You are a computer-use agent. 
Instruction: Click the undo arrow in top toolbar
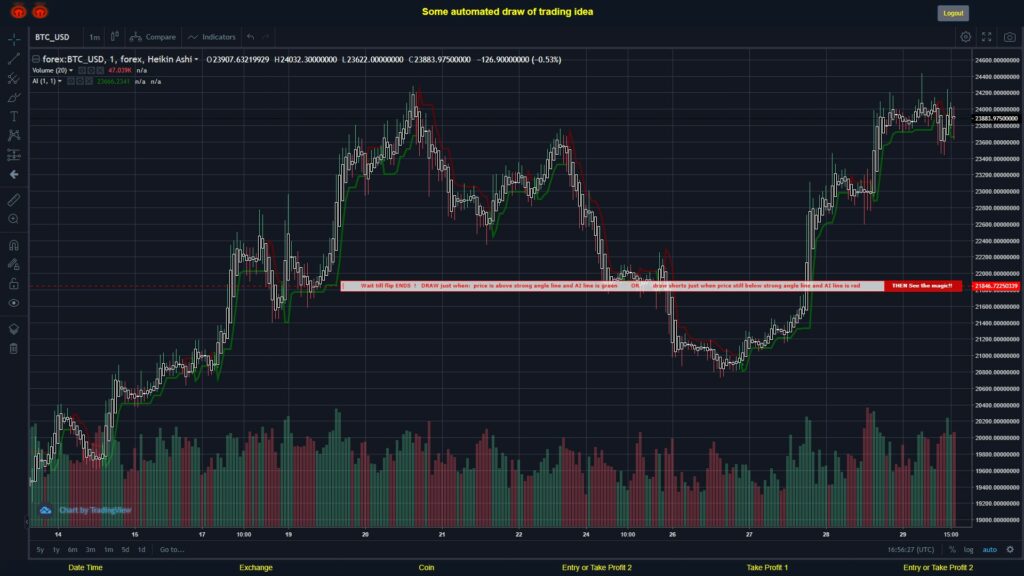click(x=251, y=37)
